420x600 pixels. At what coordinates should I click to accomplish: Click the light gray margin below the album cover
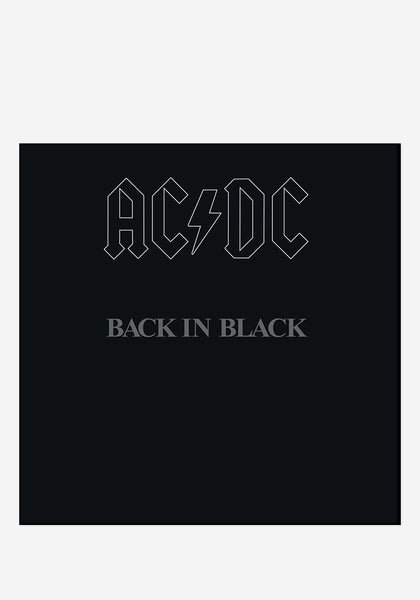click(x=210, y=562)
